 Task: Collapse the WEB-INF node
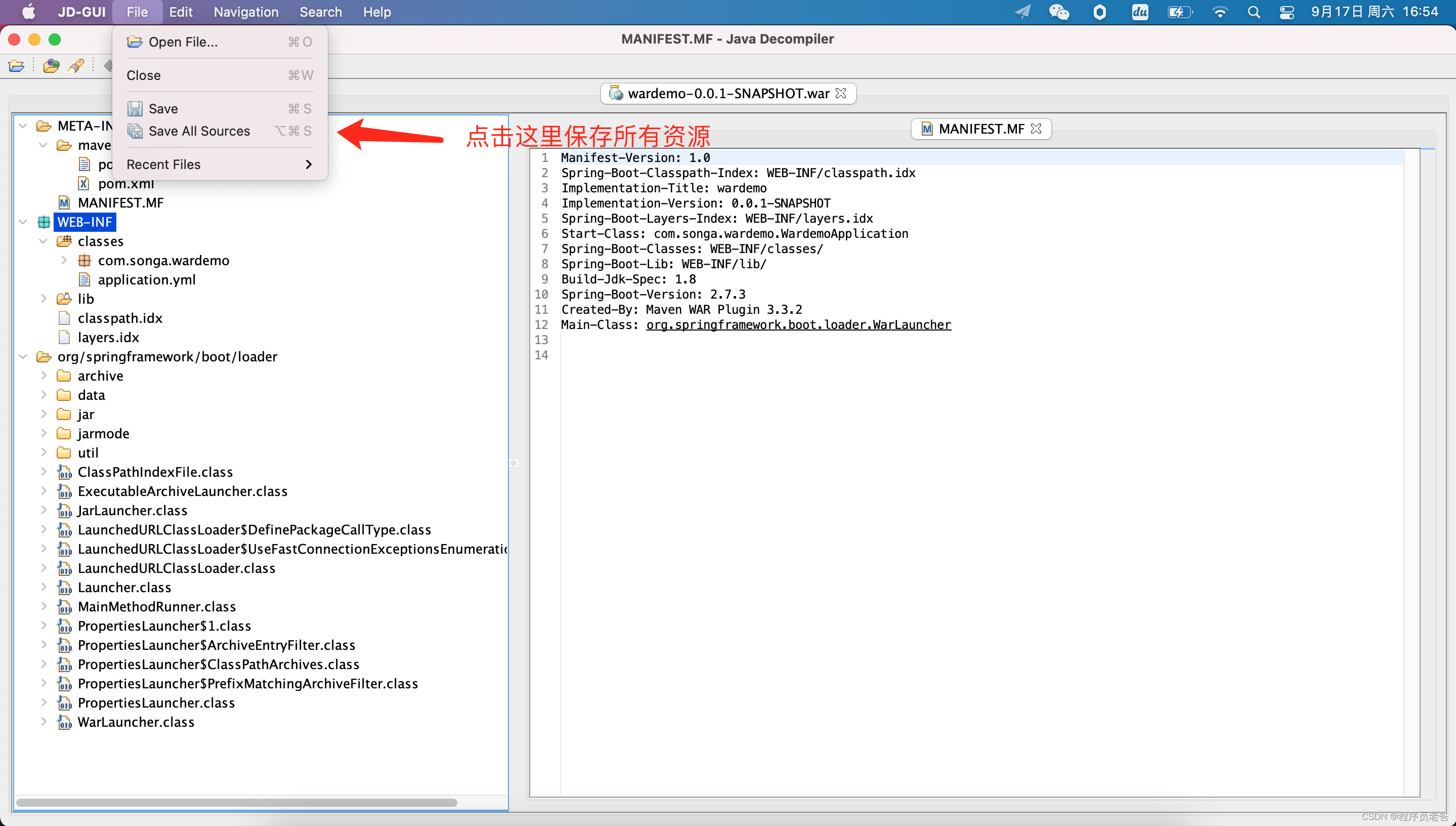(23, 222)
